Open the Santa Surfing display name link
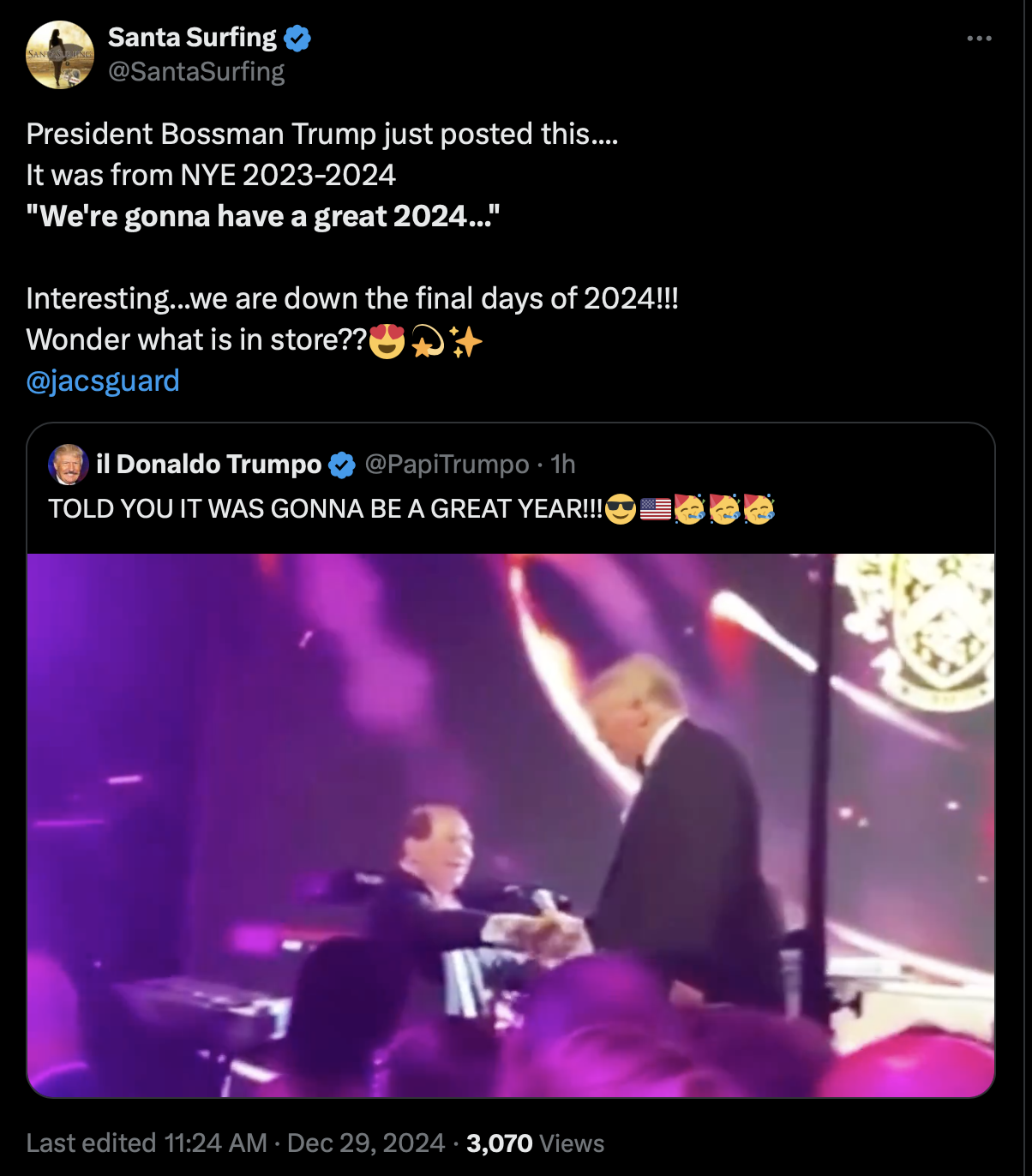The width and height of the screenshot is (1032, 1176). click(192, 38)
